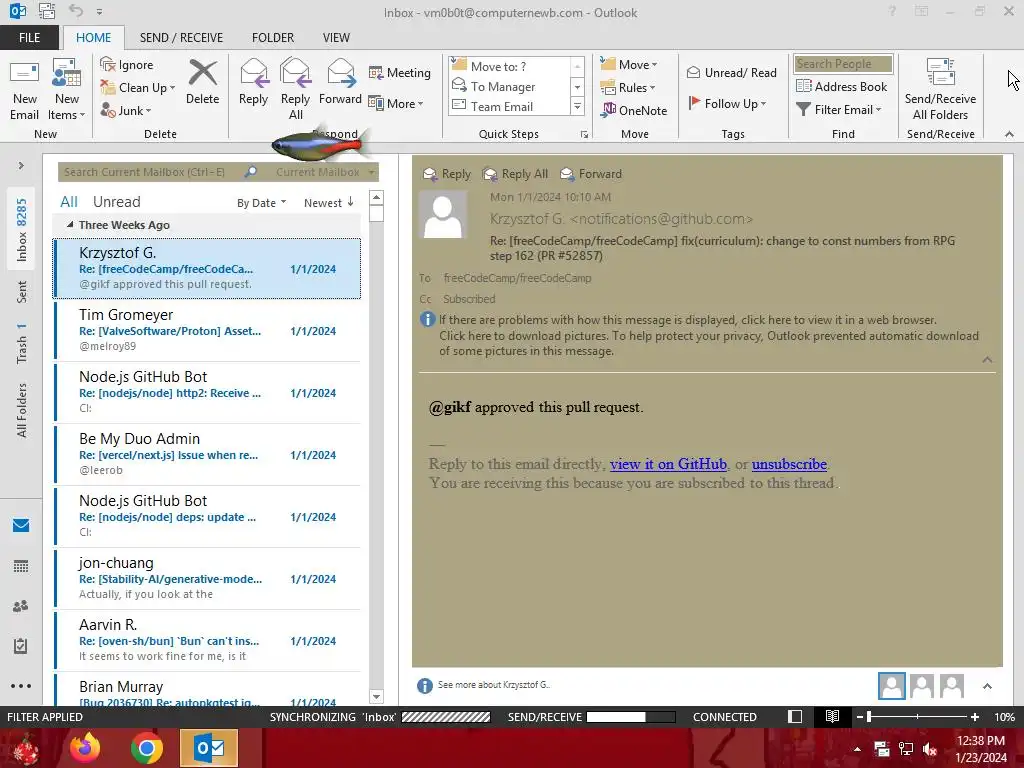Click the Search Current Mailbox field

click(x=149, y=172)
